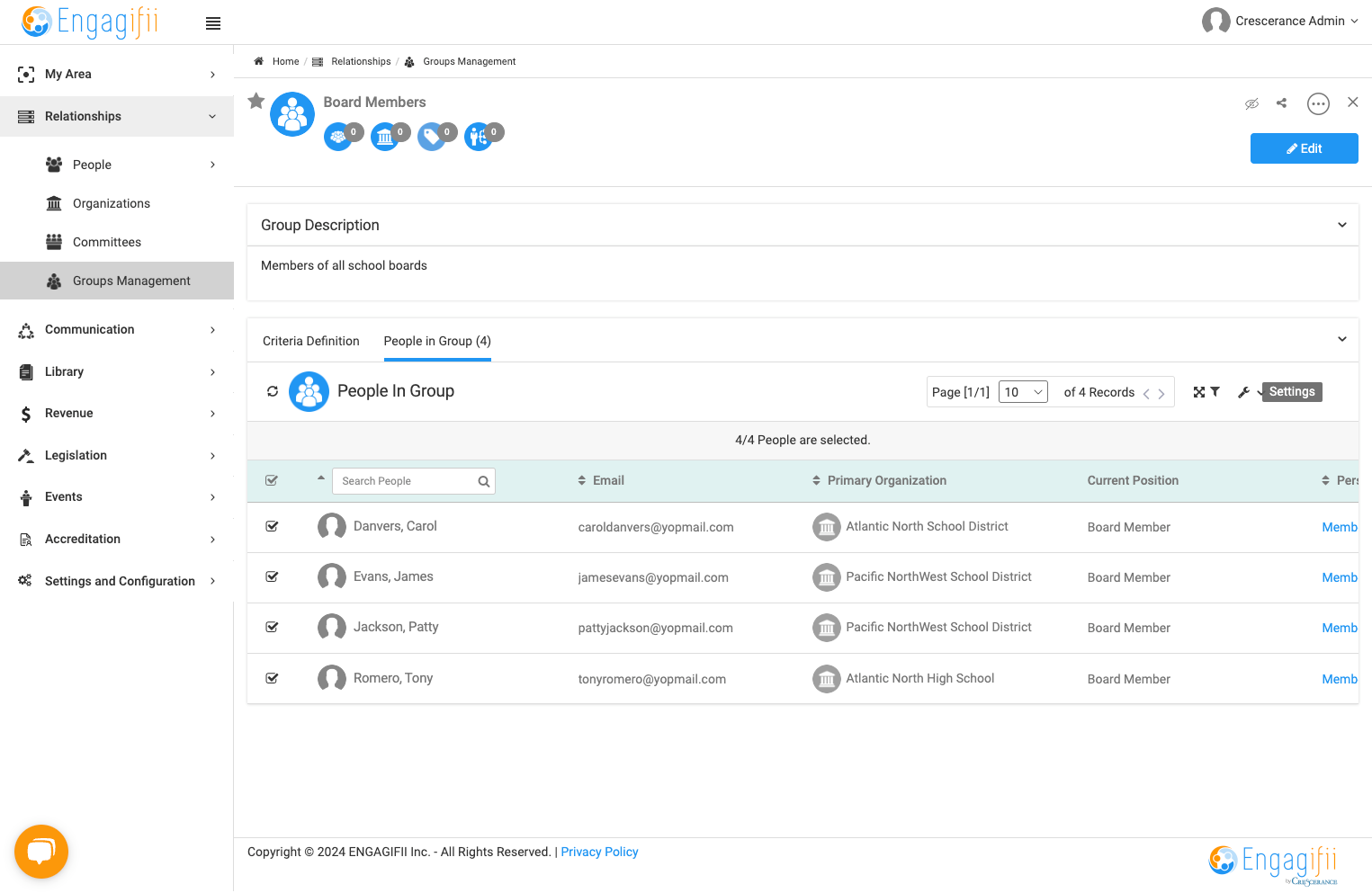Open the Cresceran​ce Admin user dropdown

(1280, 21)
